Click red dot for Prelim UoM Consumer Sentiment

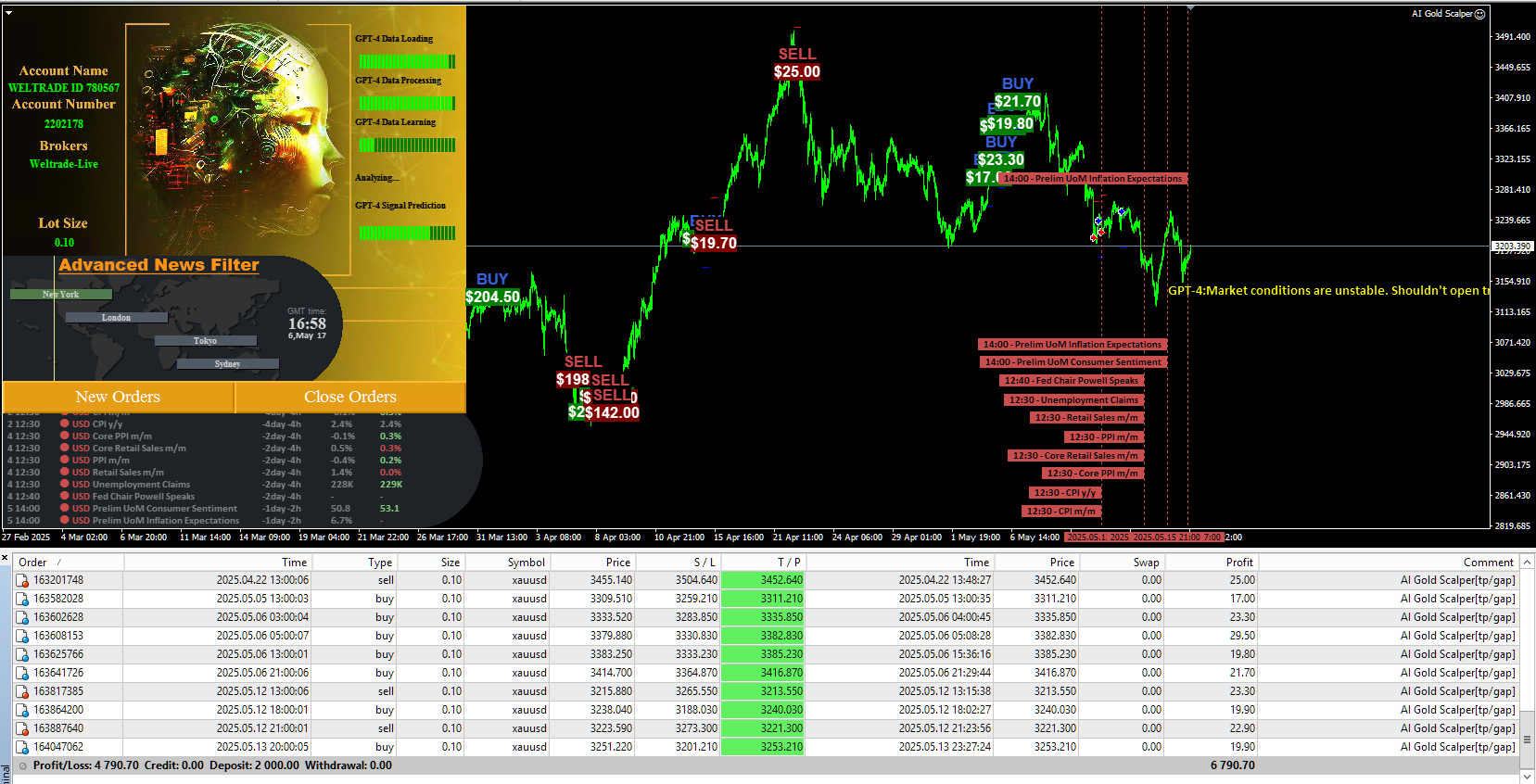point(65,508)
